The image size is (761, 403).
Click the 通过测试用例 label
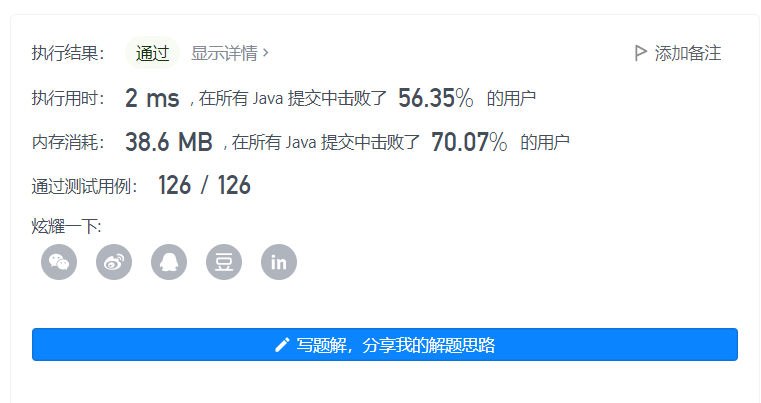pyautogui.click(x=84, y=186)
